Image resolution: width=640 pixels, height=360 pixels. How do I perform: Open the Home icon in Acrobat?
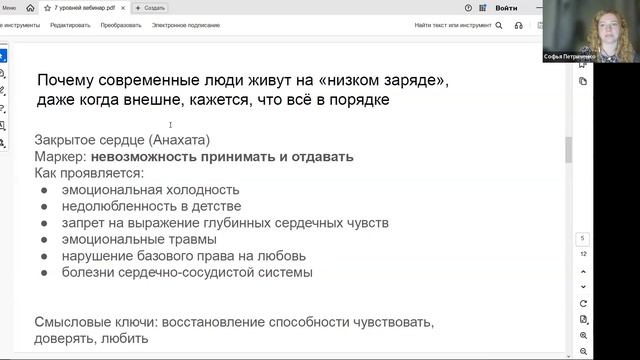[30, 8]
